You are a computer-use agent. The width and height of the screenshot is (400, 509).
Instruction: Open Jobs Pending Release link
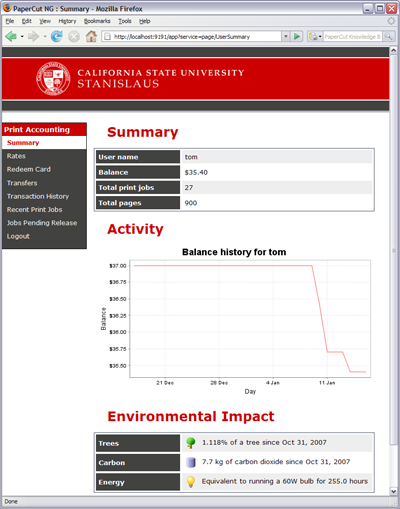42,223
